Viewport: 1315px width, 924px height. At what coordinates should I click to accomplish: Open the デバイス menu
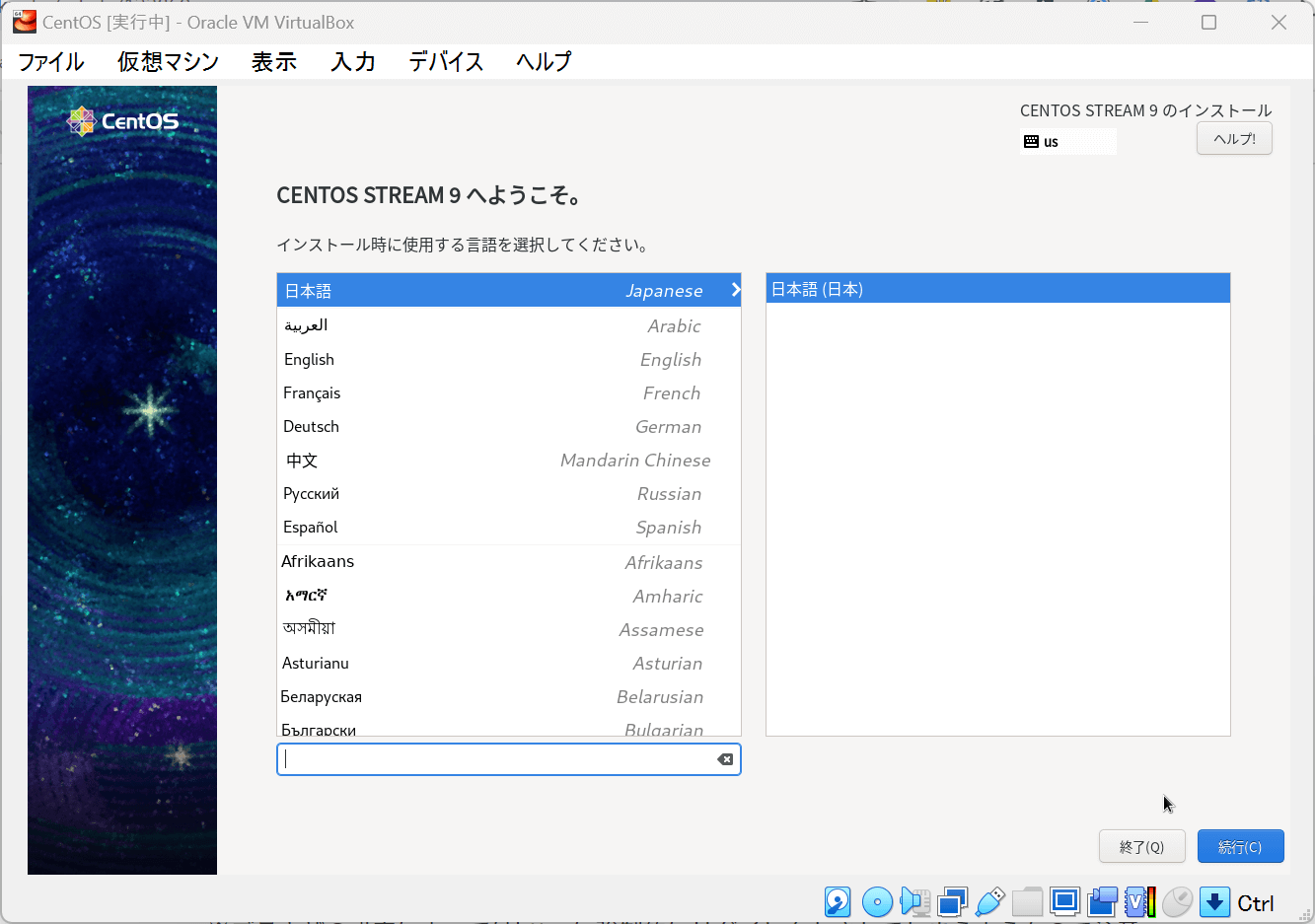coord(445,61)
